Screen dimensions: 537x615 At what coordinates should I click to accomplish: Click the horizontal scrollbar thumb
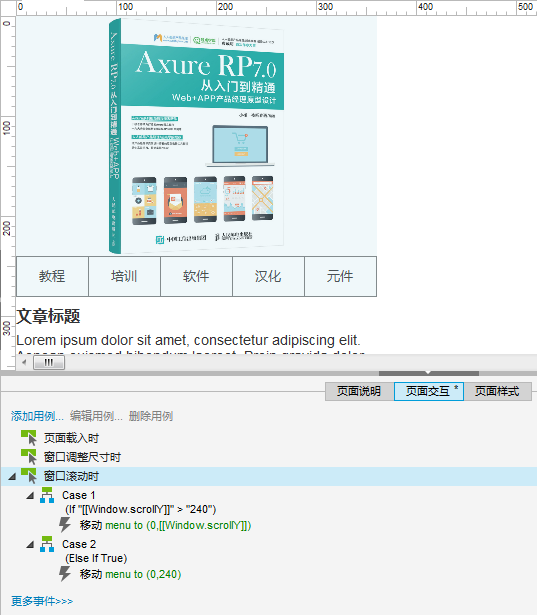tap(49, 362)
